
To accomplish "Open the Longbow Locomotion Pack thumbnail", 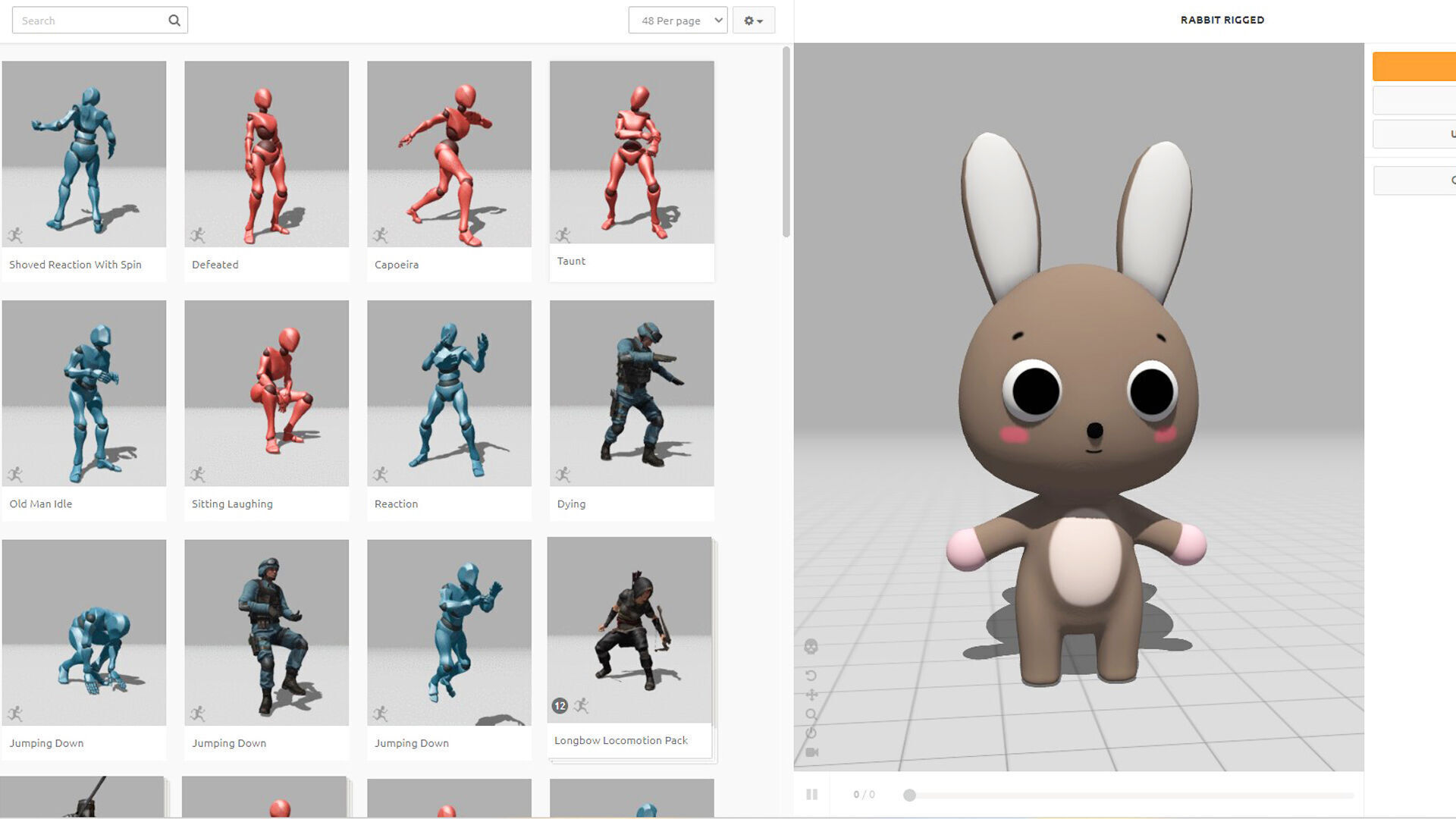I will [x=629, y=630].
